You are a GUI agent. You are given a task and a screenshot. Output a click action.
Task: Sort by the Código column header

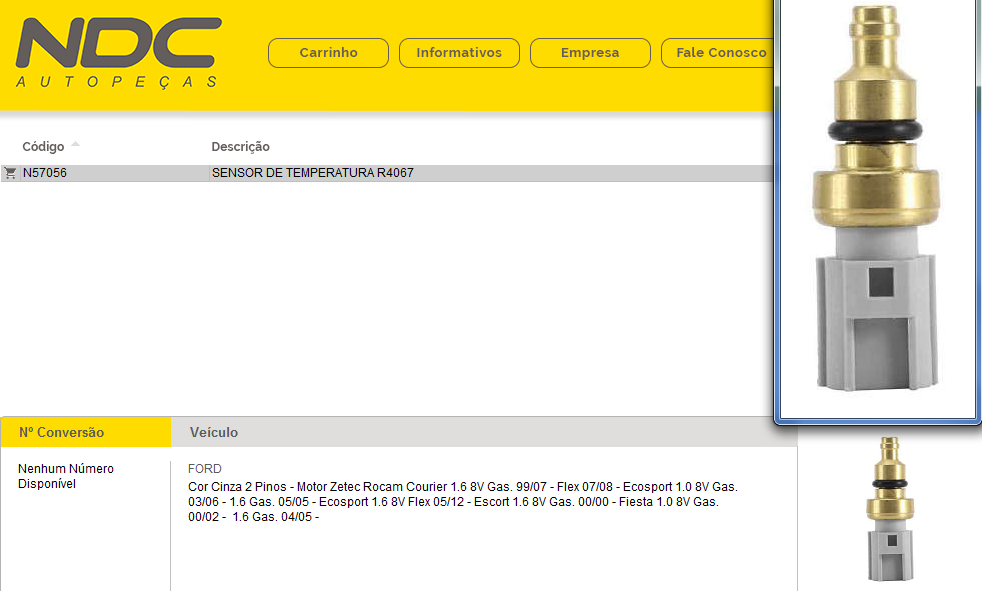(43, 146)
